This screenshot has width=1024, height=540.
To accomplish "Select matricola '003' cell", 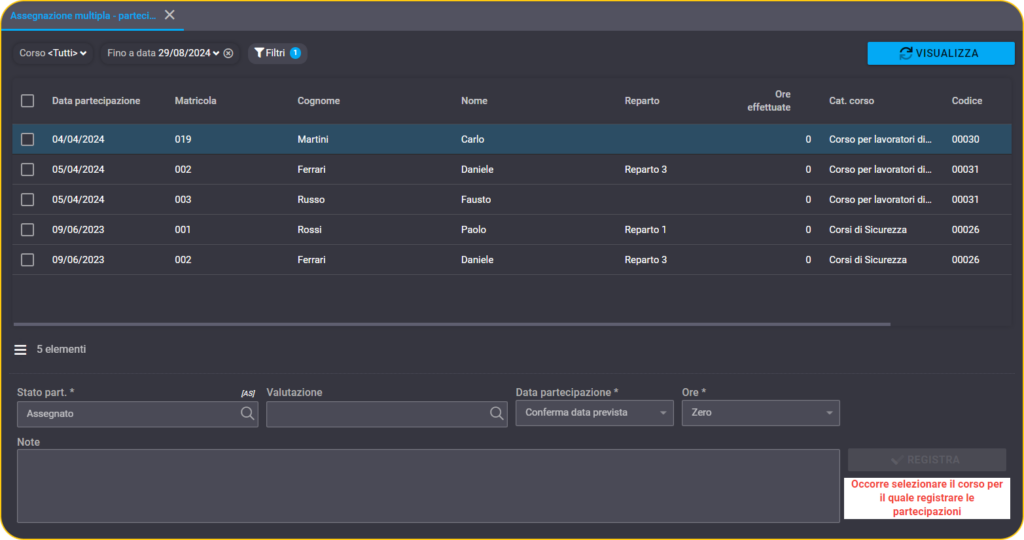I will 183,199.
